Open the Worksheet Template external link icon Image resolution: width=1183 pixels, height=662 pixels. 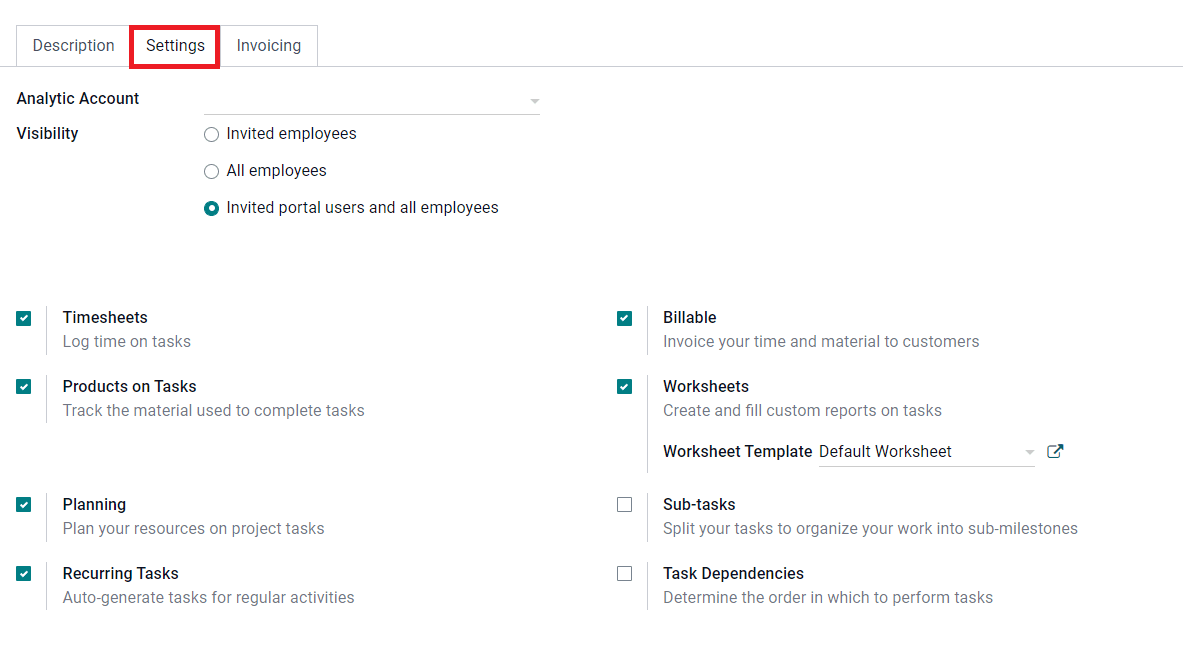[1054, 451]
